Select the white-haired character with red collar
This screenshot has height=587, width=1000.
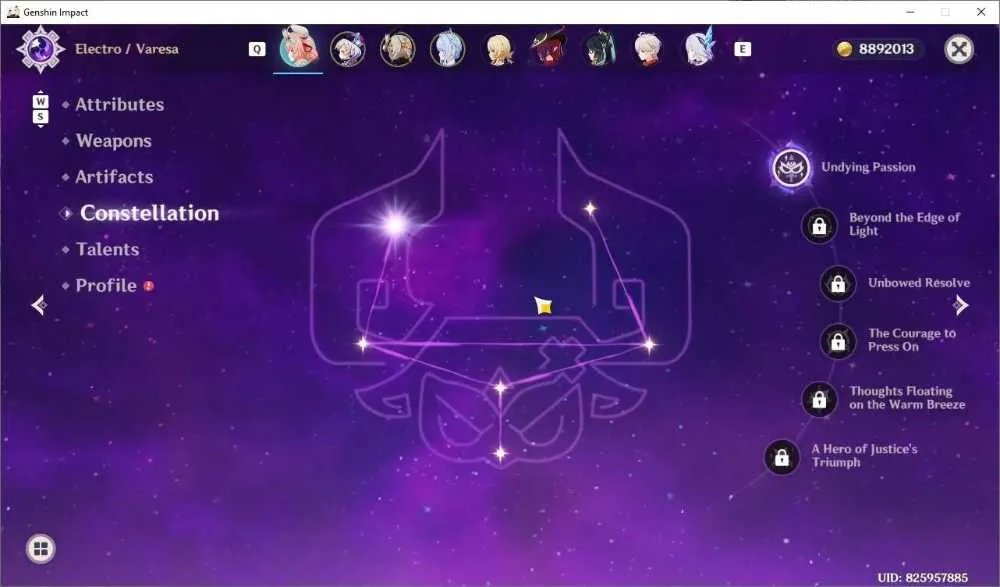(648, 49)
